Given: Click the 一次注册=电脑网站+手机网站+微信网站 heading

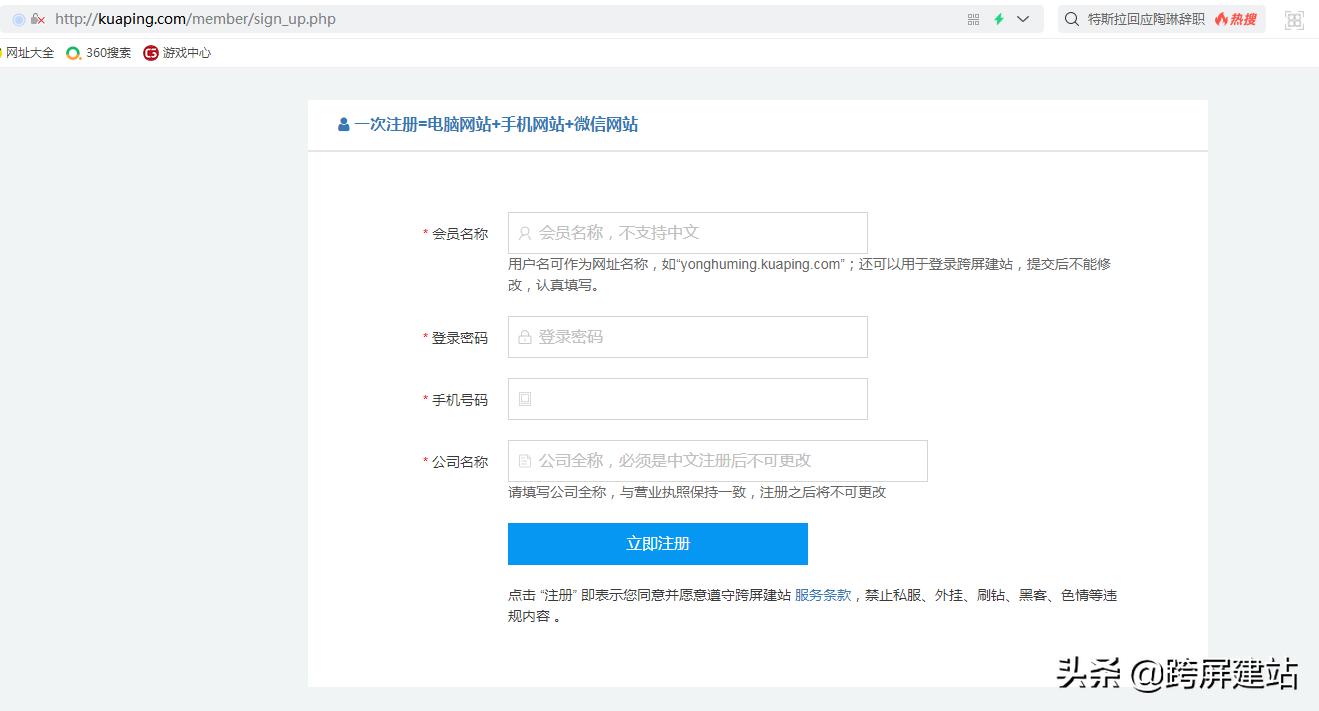Looking at the screenshot, I should click(496, 125).
